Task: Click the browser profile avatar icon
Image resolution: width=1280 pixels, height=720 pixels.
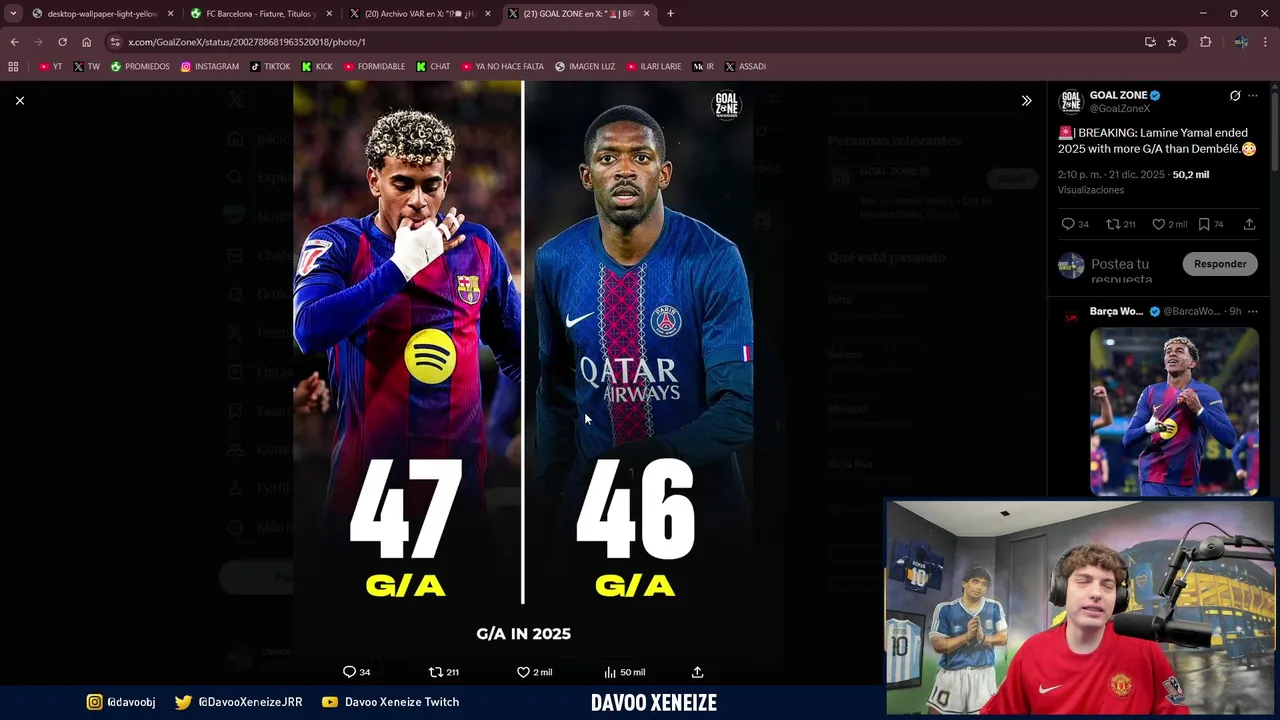Action: 1240,42
